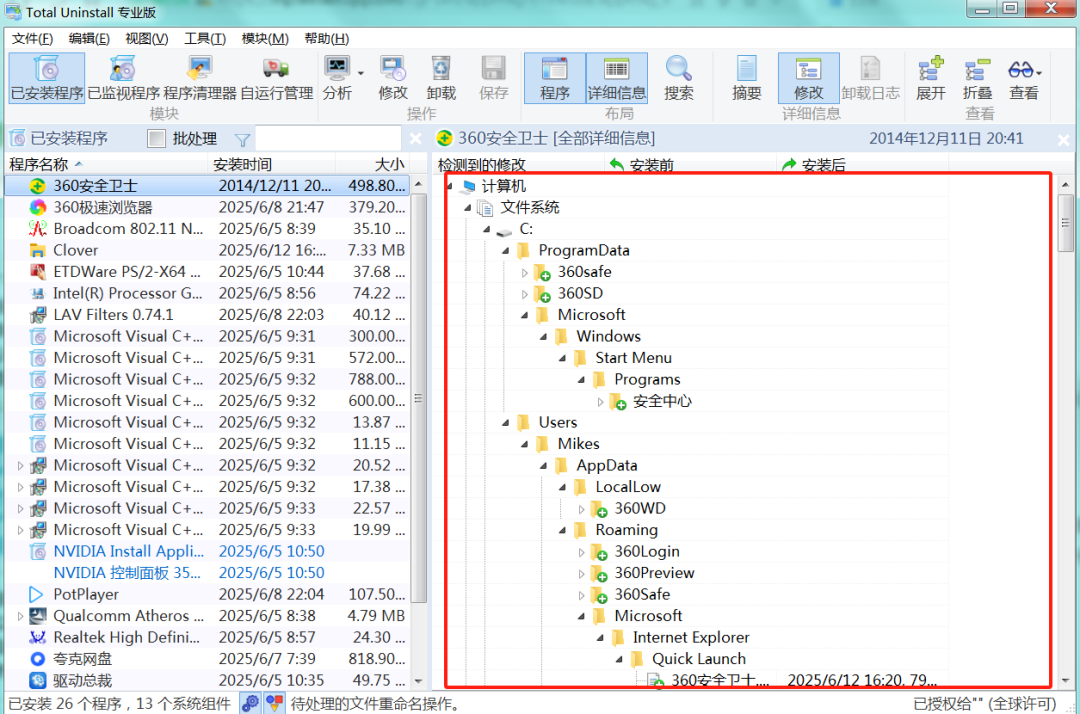Open the 模块(M) menu
Image resolution: width=1080 pixels, height=714 pixels.
[x=265, y=39]
